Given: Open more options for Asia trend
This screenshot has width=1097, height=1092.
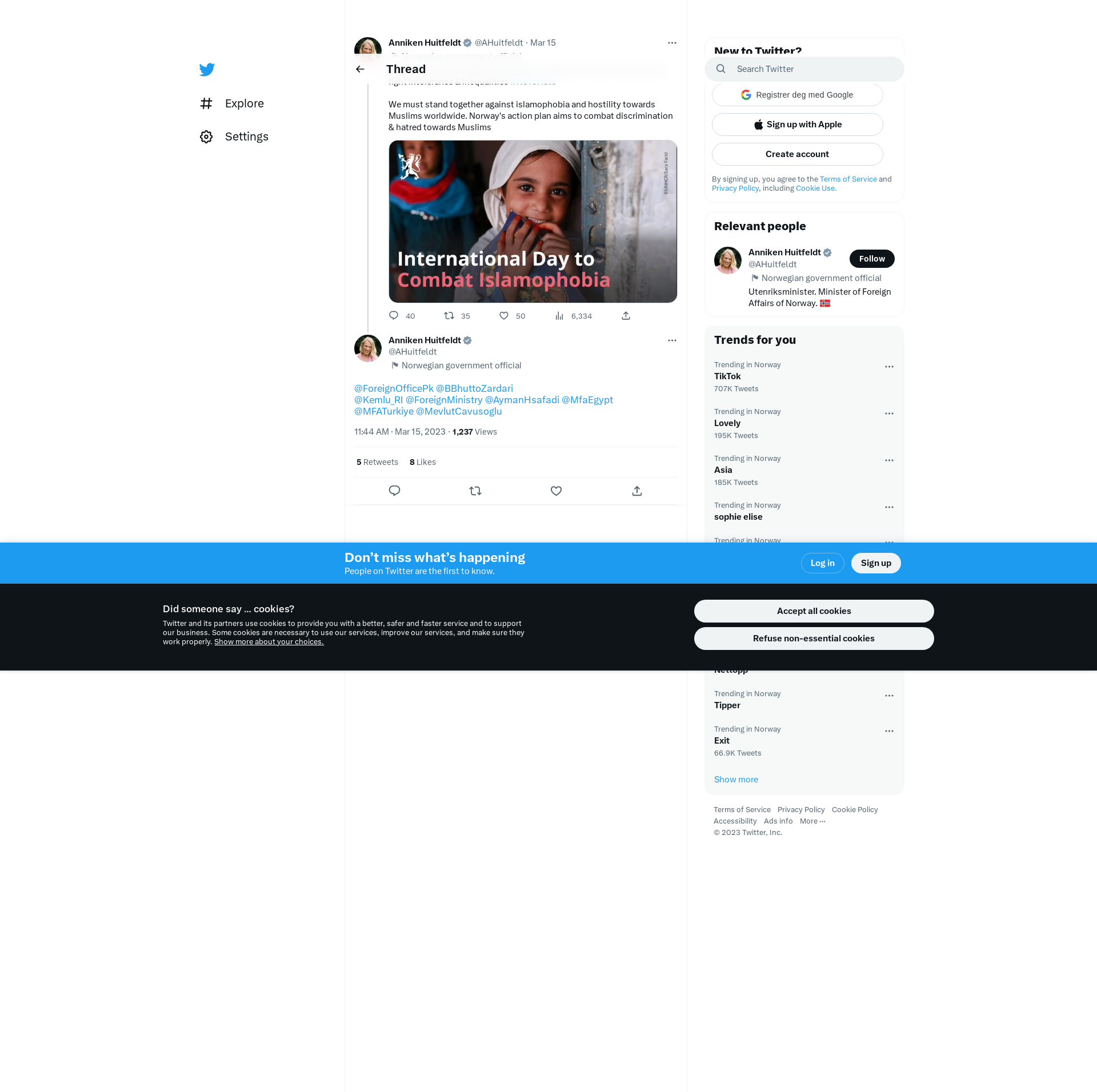Looking at the screenshot, I should 889,460.
